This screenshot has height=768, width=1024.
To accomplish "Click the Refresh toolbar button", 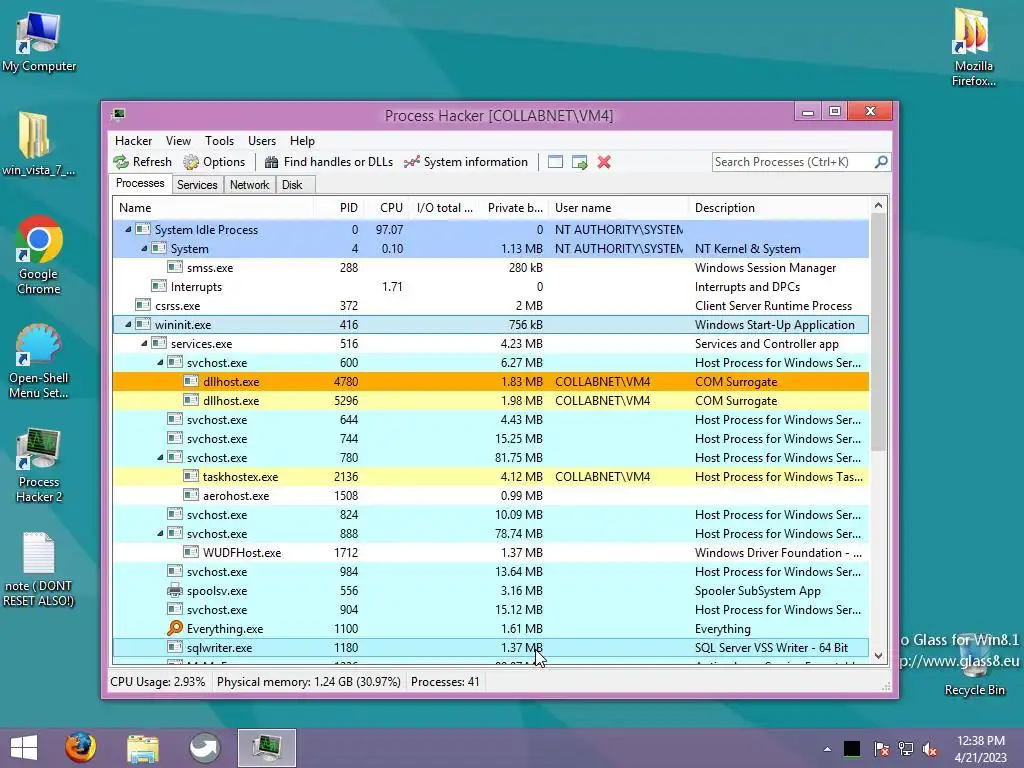I will (x=142, y=162).
